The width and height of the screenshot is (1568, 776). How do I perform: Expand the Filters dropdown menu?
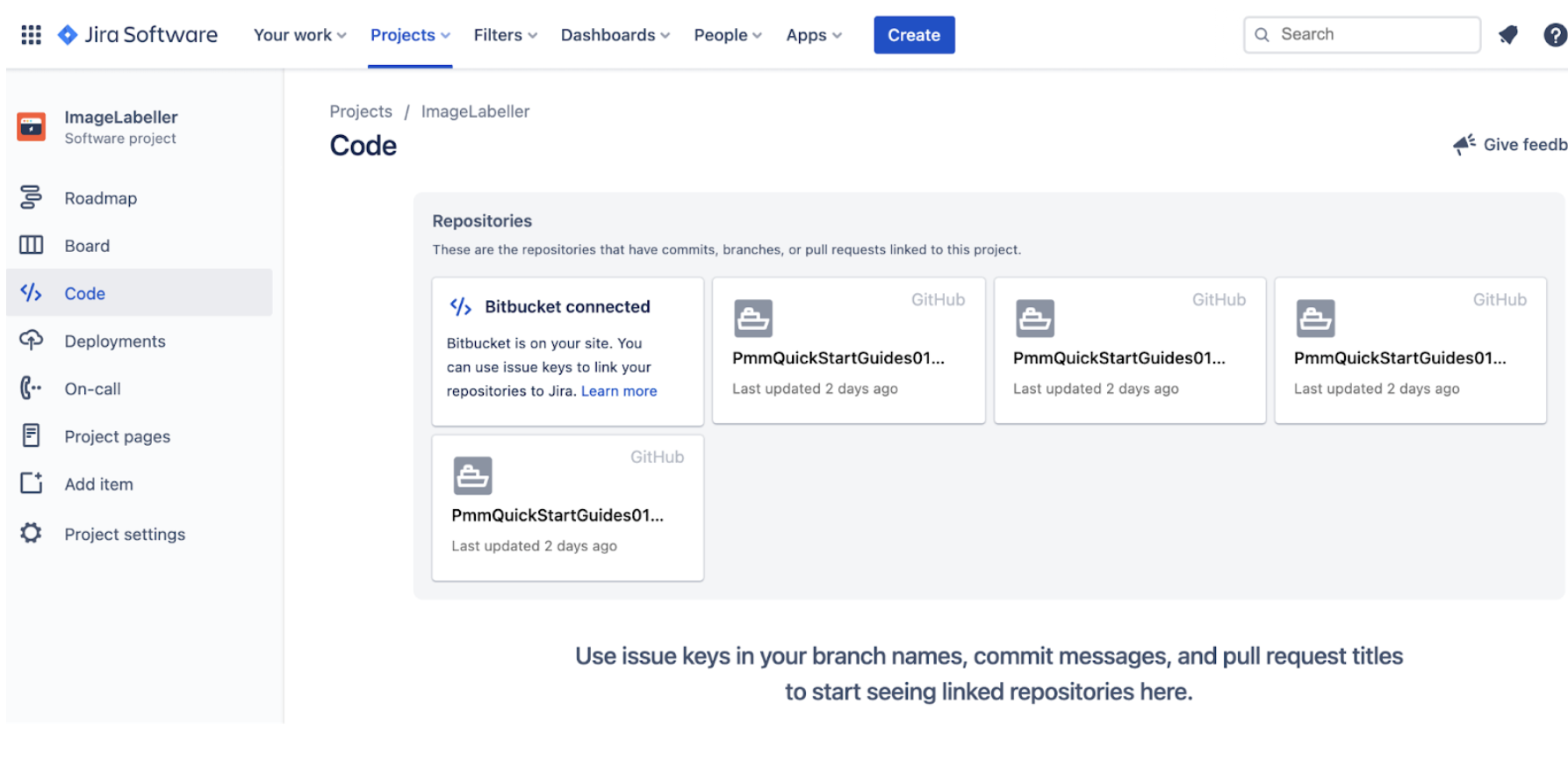click(505, 35)
